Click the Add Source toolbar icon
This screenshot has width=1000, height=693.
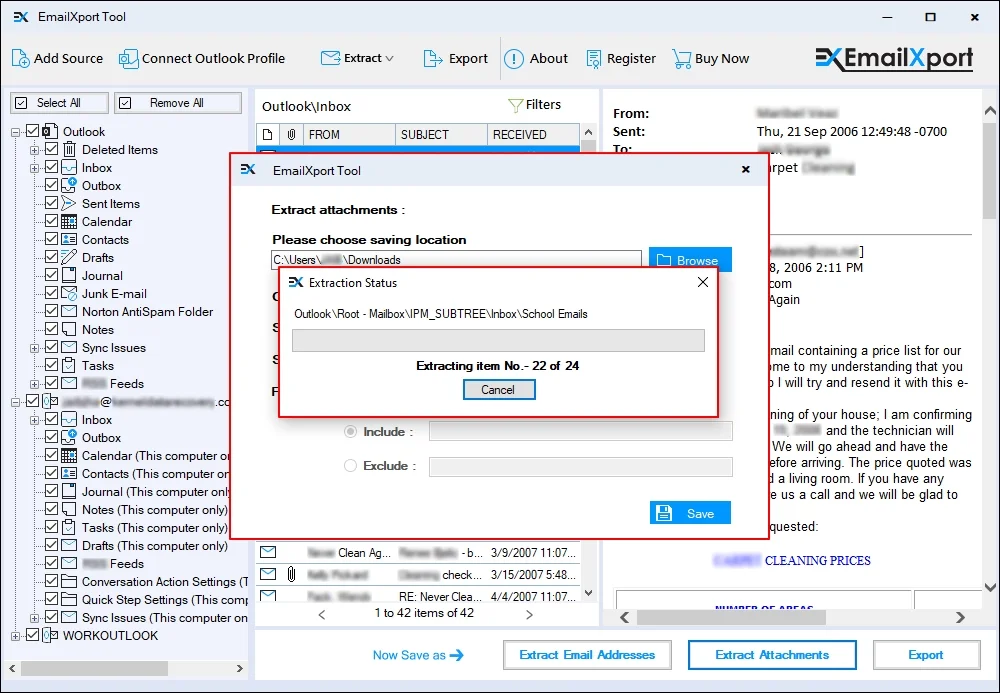pos(20,58)
